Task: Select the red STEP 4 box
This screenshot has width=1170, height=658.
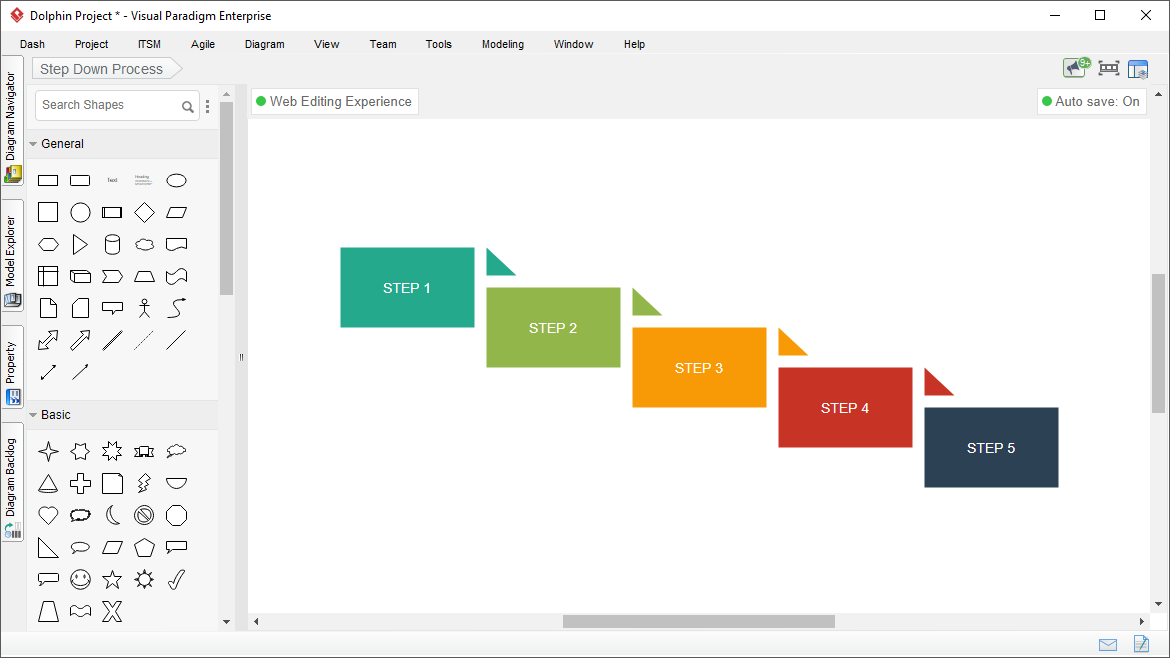Action: (x=845, y=407)
